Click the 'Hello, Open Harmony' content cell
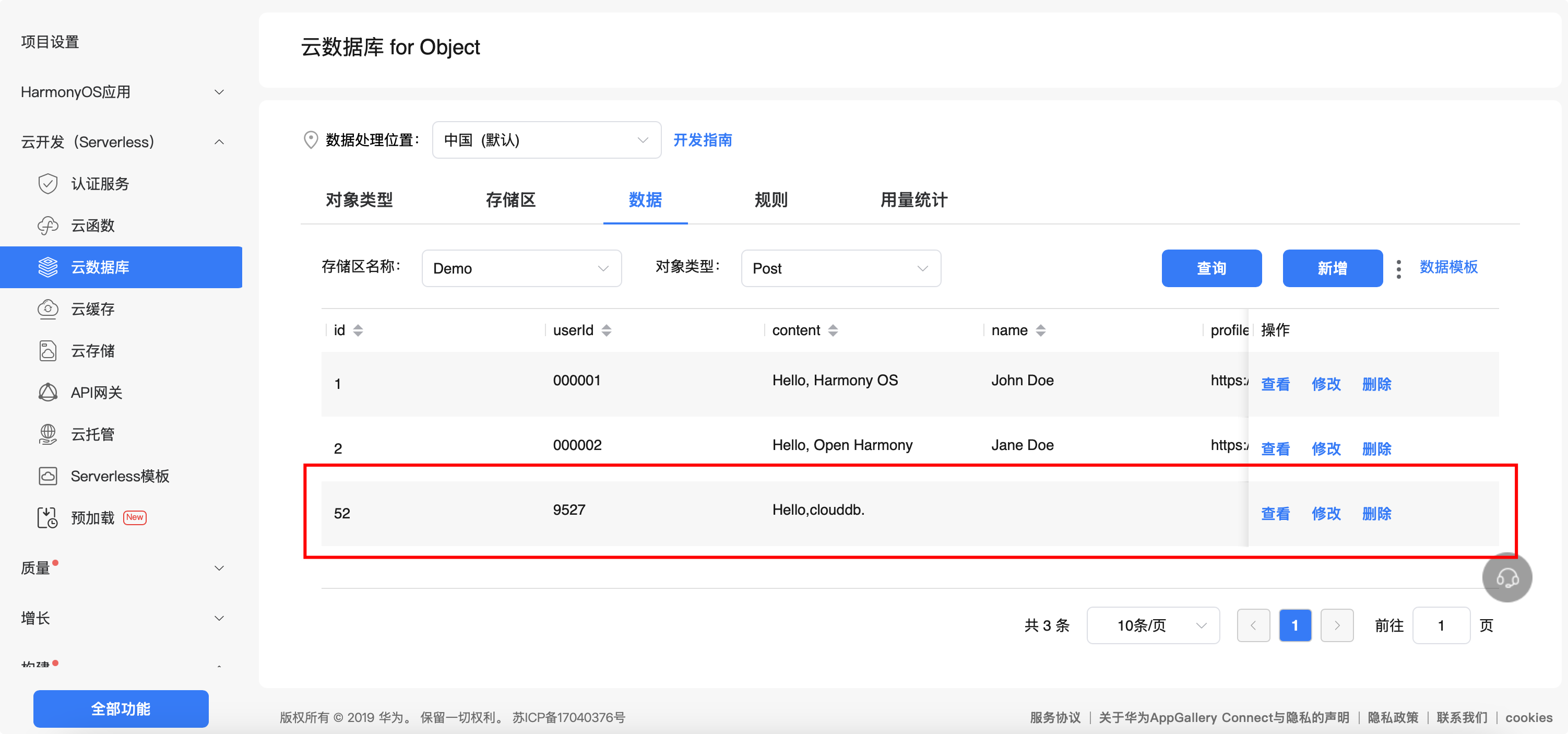 pyautogui.click(x=842, y=445)
